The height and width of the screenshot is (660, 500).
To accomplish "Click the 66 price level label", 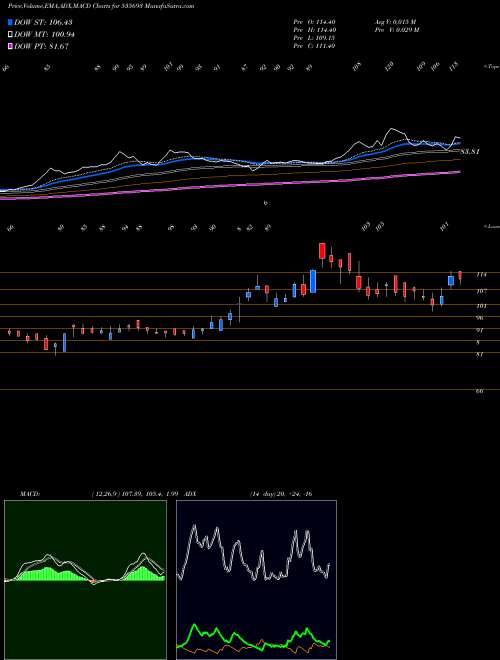I will click(x=479, y=391).
